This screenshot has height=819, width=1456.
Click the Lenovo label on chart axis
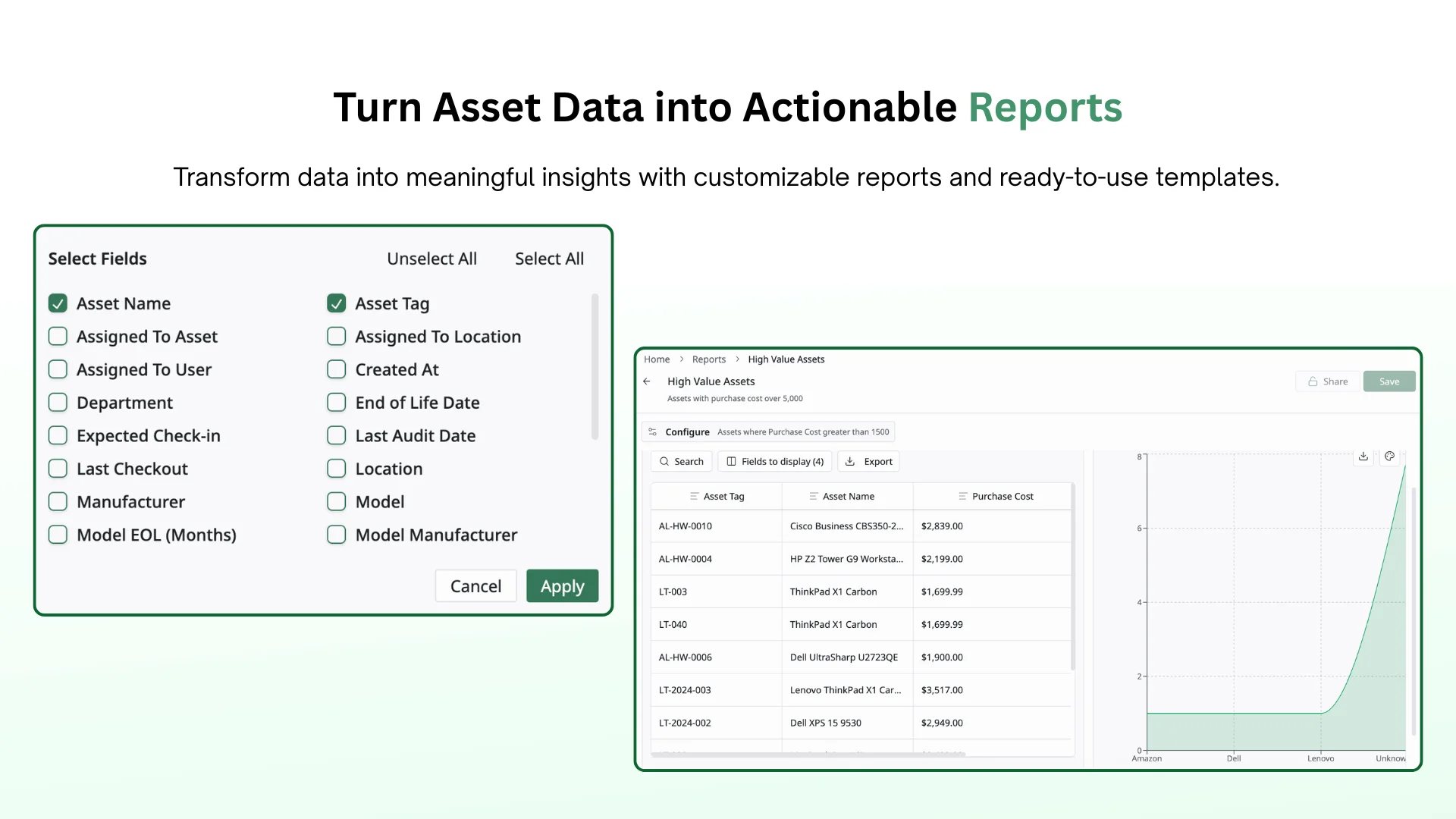click(1320, 758)
